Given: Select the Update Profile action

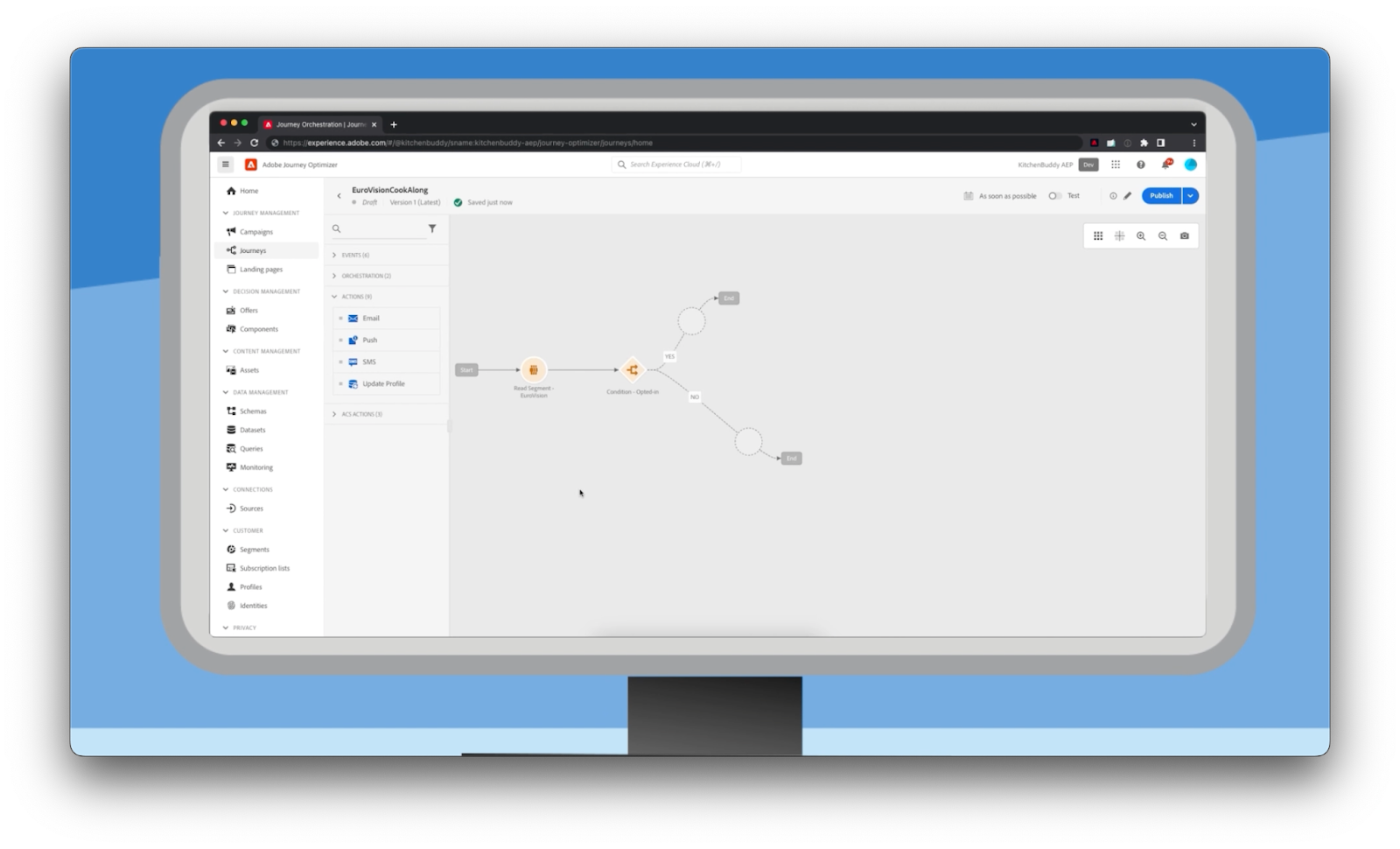Looking at the screenshot, I should 386,383.
